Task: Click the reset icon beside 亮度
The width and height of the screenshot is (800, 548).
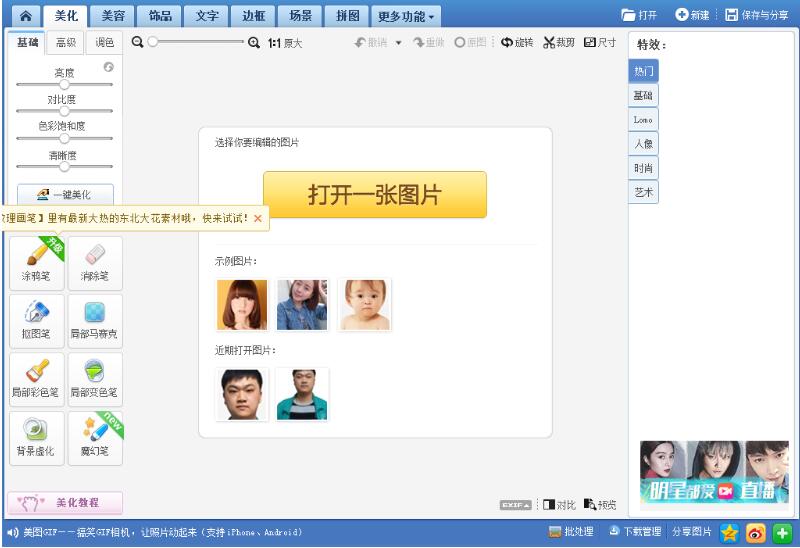Action: 108,67
